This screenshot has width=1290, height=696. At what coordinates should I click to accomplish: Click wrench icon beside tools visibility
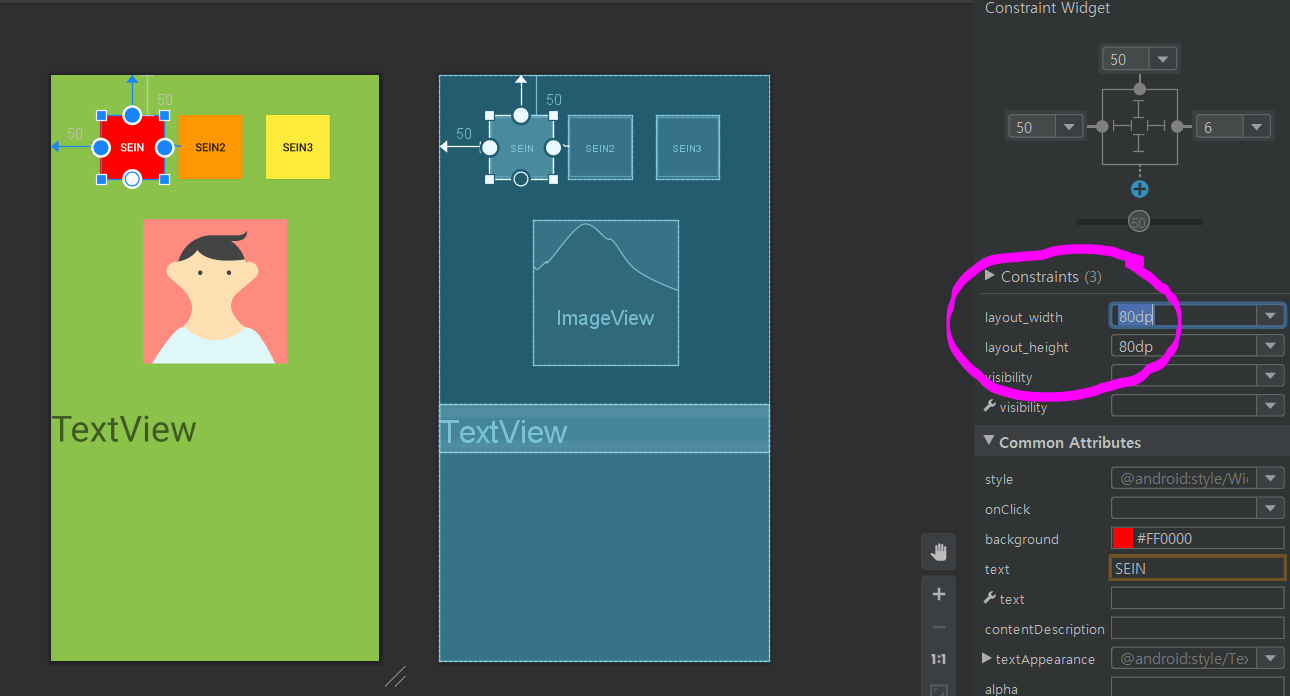point(990,406)
